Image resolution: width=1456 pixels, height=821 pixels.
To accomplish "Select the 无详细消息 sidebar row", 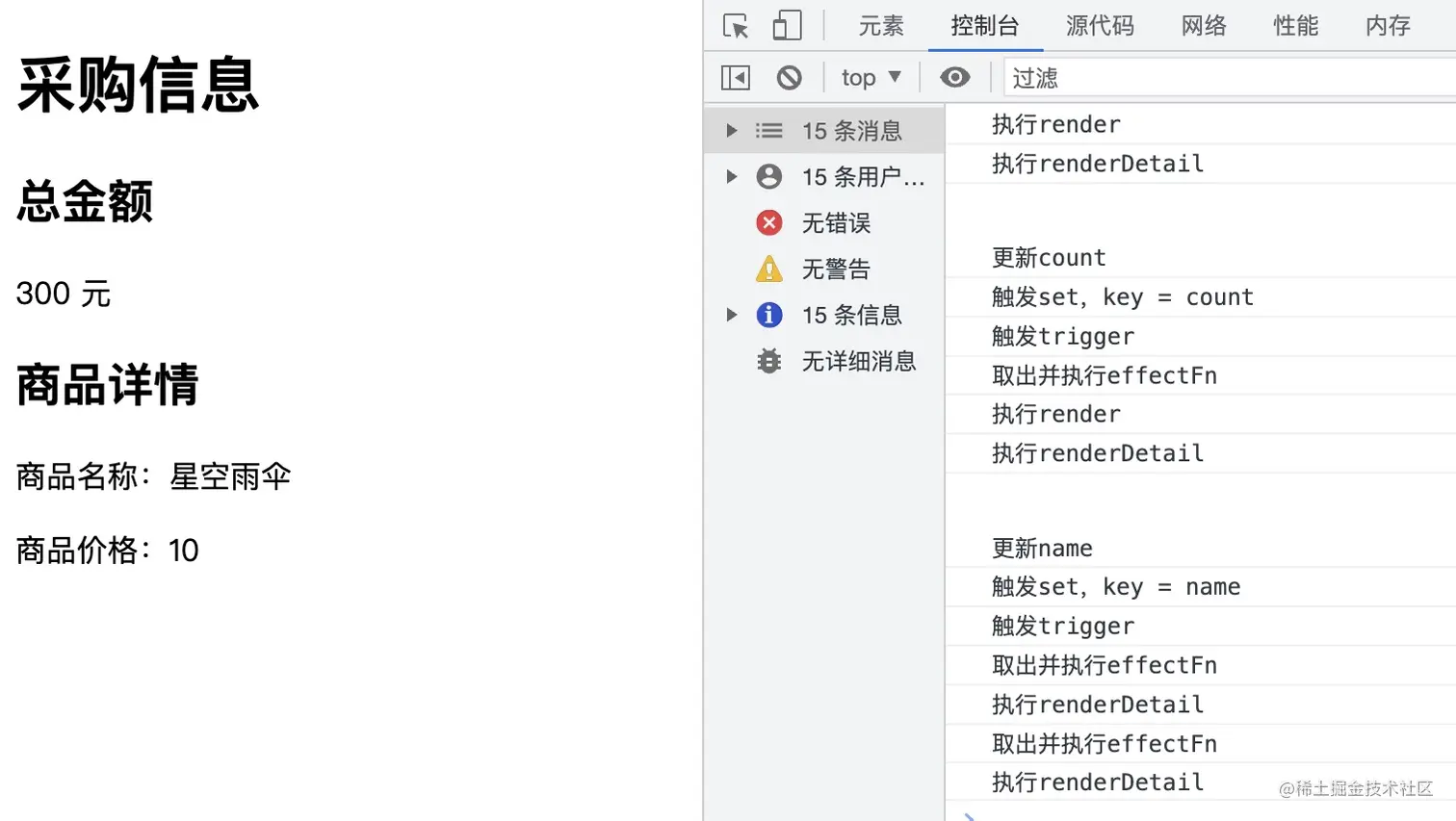I will coord(824,361).
